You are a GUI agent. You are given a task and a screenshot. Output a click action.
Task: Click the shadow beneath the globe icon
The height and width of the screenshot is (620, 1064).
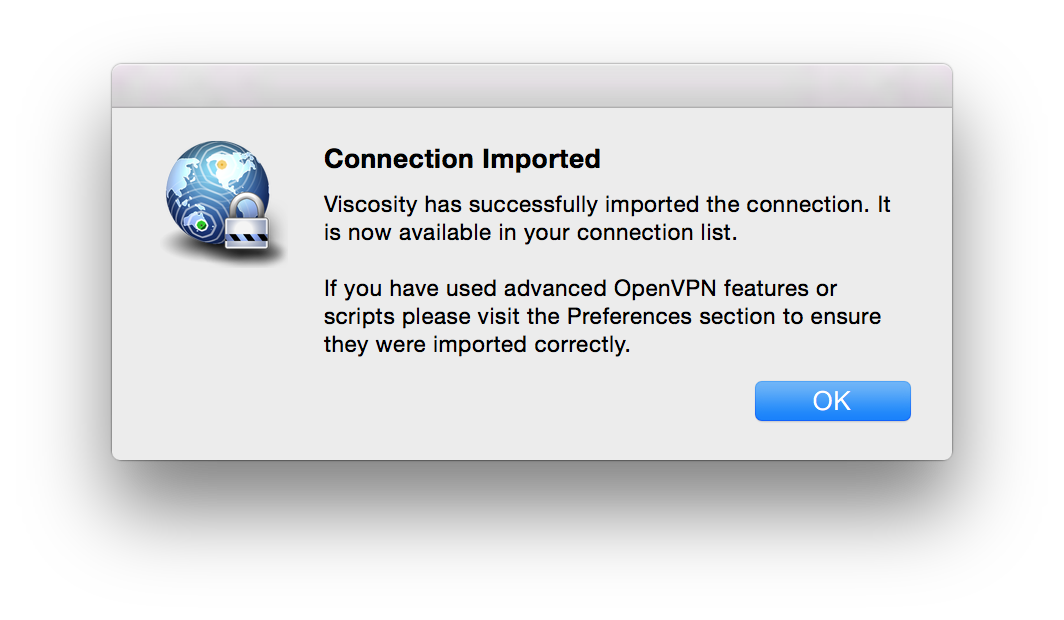click(224, 254)
